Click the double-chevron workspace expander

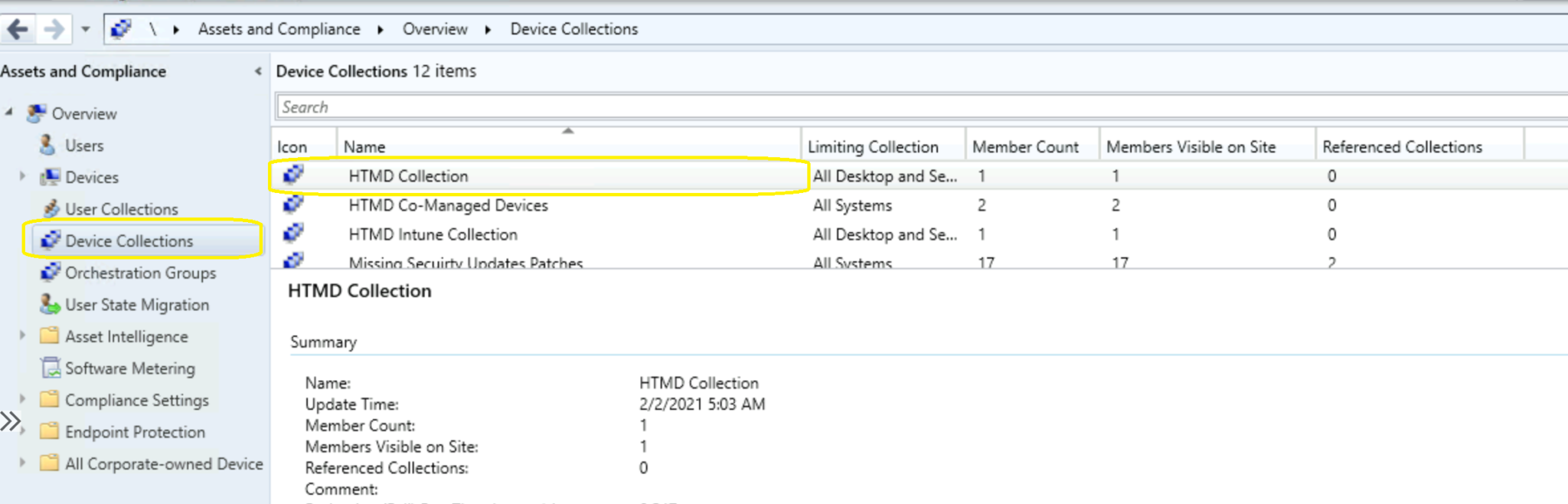point(10,421)
